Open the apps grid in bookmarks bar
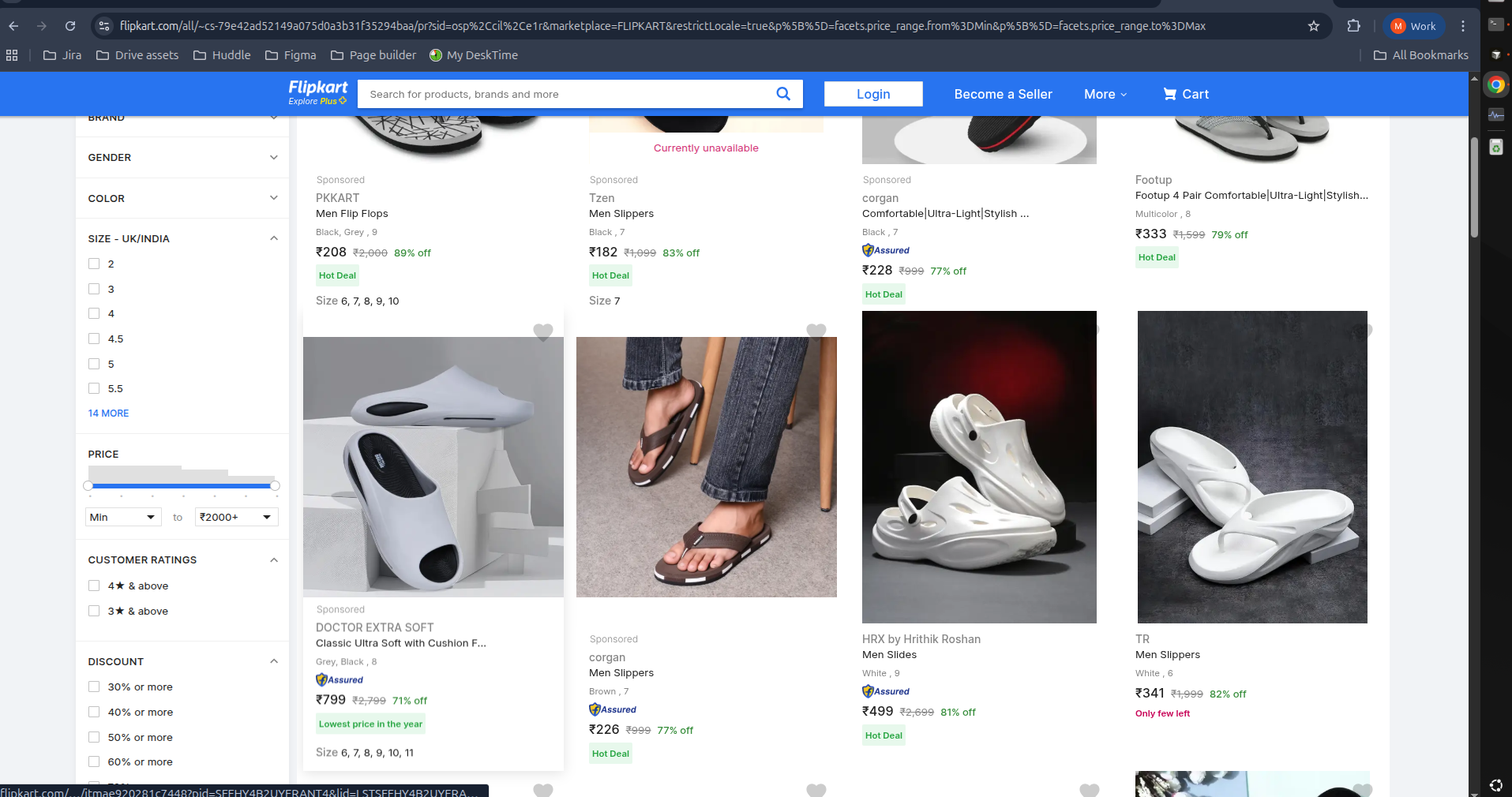Screen dimensions: 1512x797 pyautogui.click(x=12, y=55)
